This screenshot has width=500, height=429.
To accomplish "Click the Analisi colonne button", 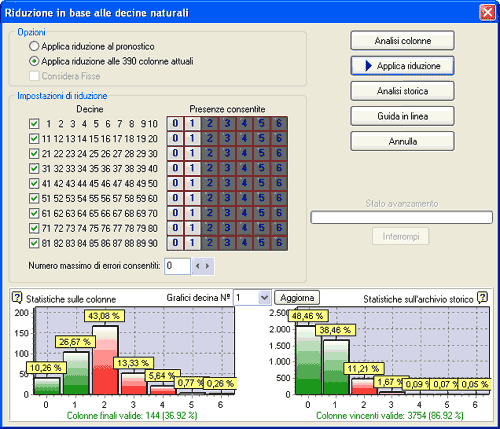I will [x=402, y=41].
